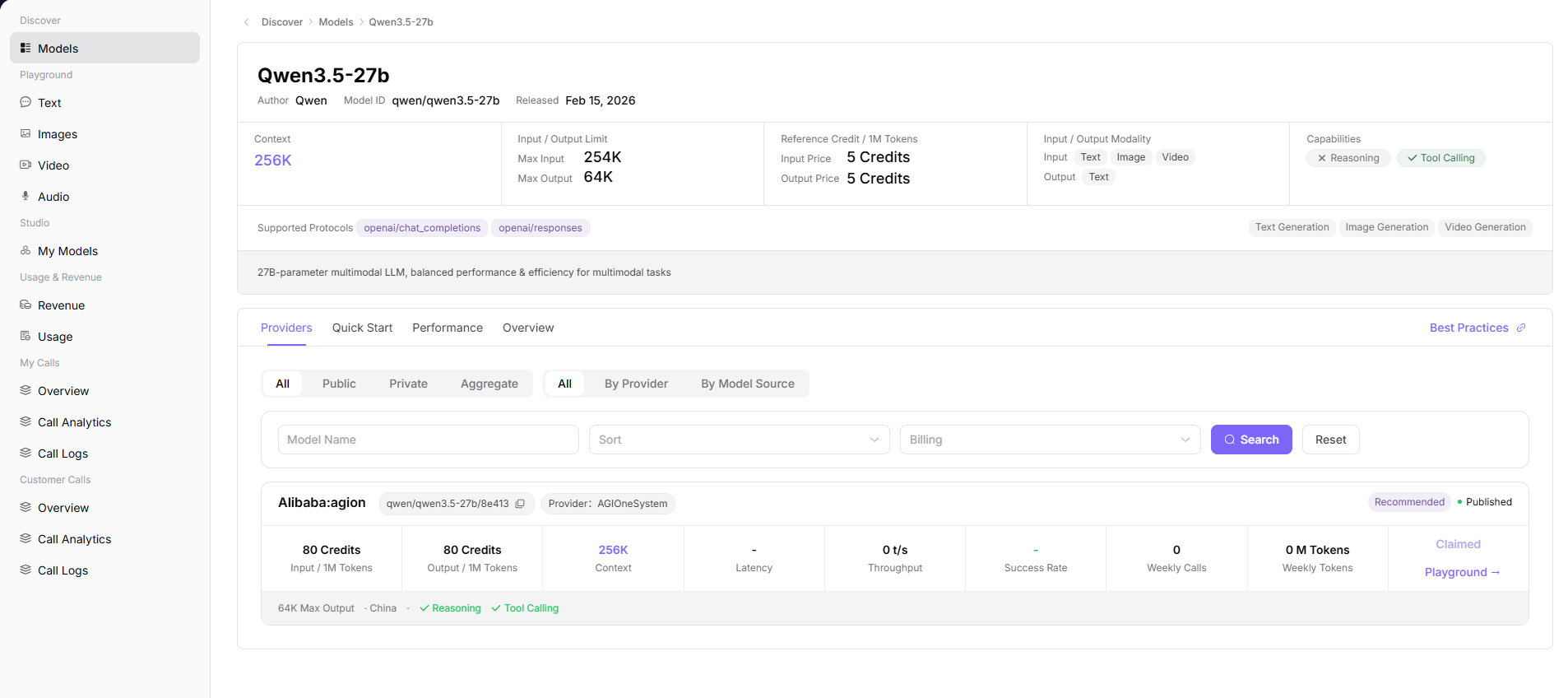
Task: Open the Playground link on Alibaba:agion card
Action: point(1462,572)
